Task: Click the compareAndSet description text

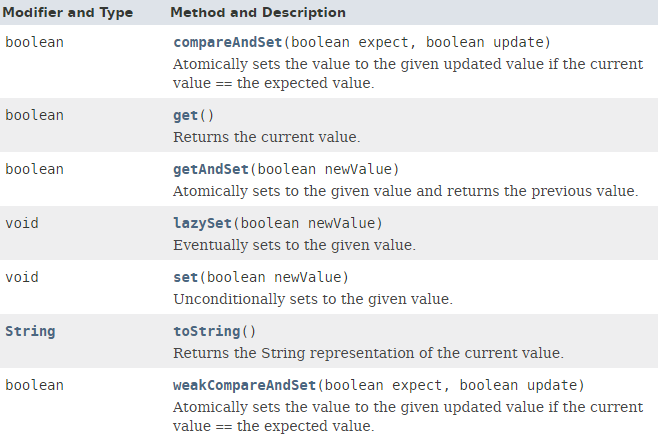Action: pyautogui.click(x=407, y=73)
